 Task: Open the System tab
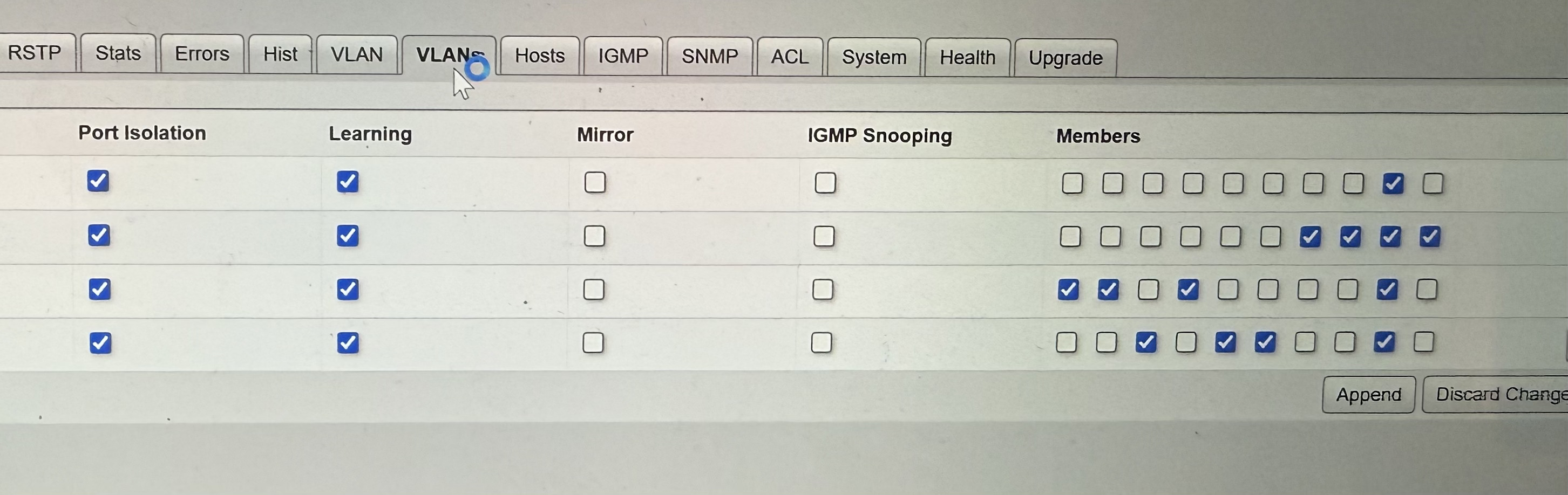[x=874, y=58]
